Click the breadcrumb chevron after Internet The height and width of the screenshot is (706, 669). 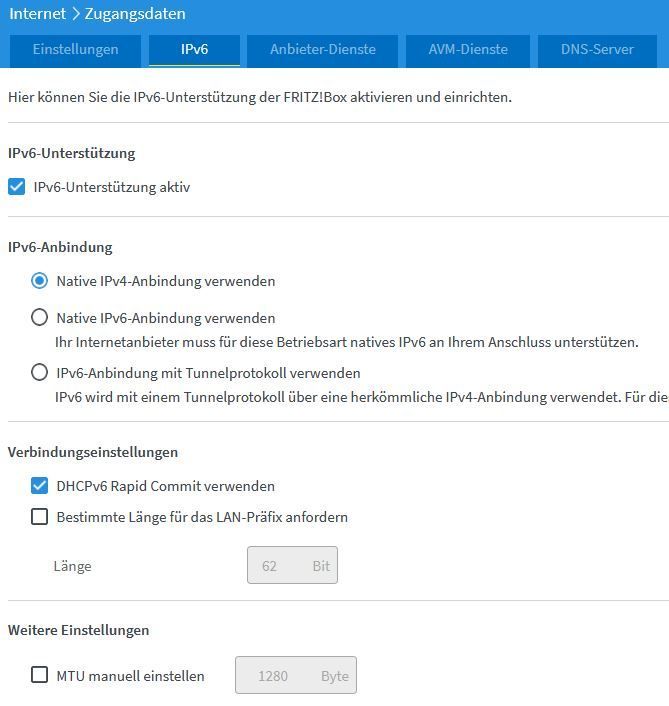[x=76, y=14]
